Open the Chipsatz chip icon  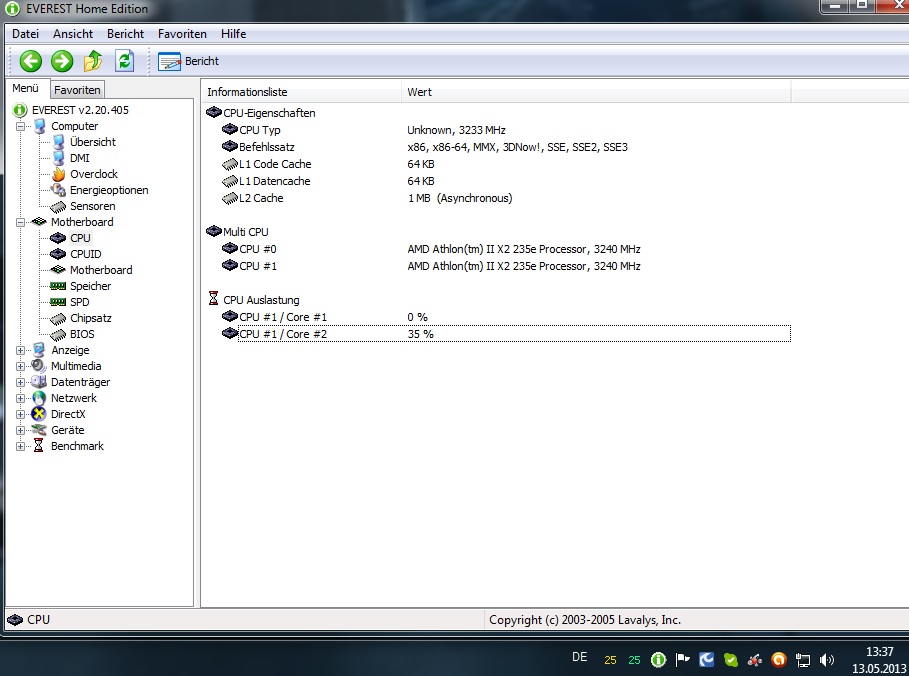click(58, 318)
